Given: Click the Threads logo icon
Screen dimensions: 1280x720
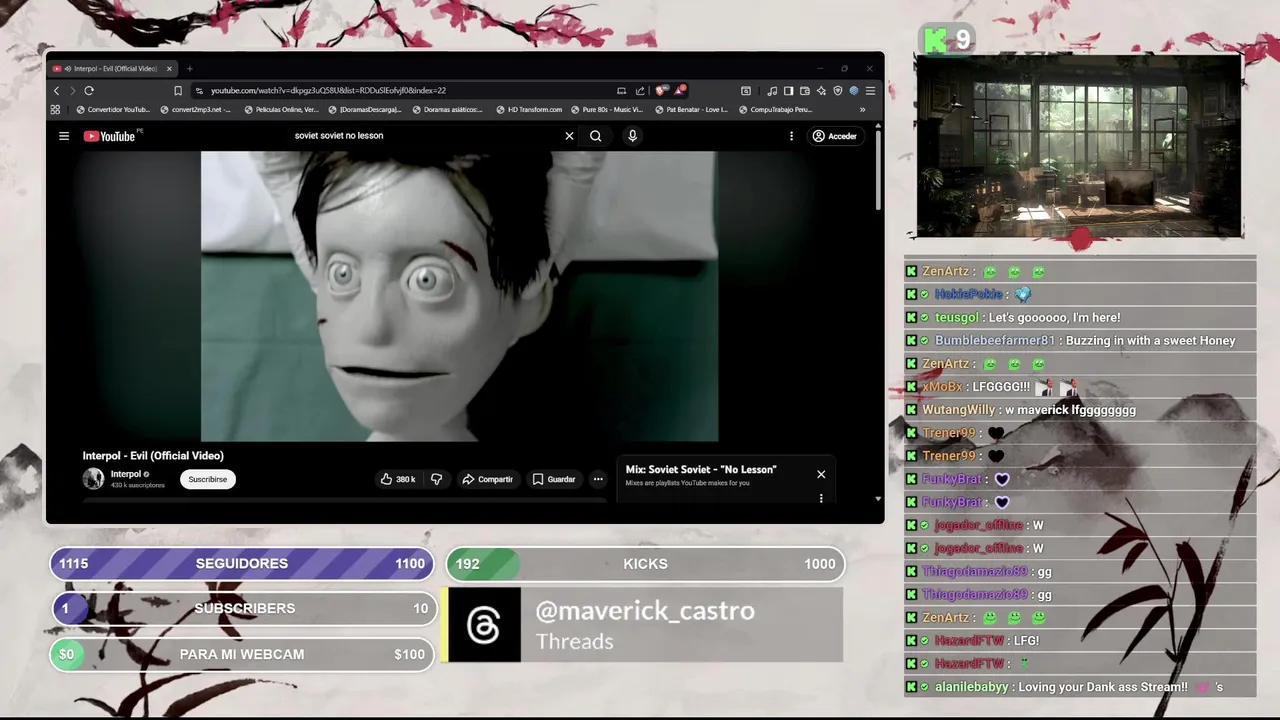Looking at the screenshot, I should tap(484, 625).
